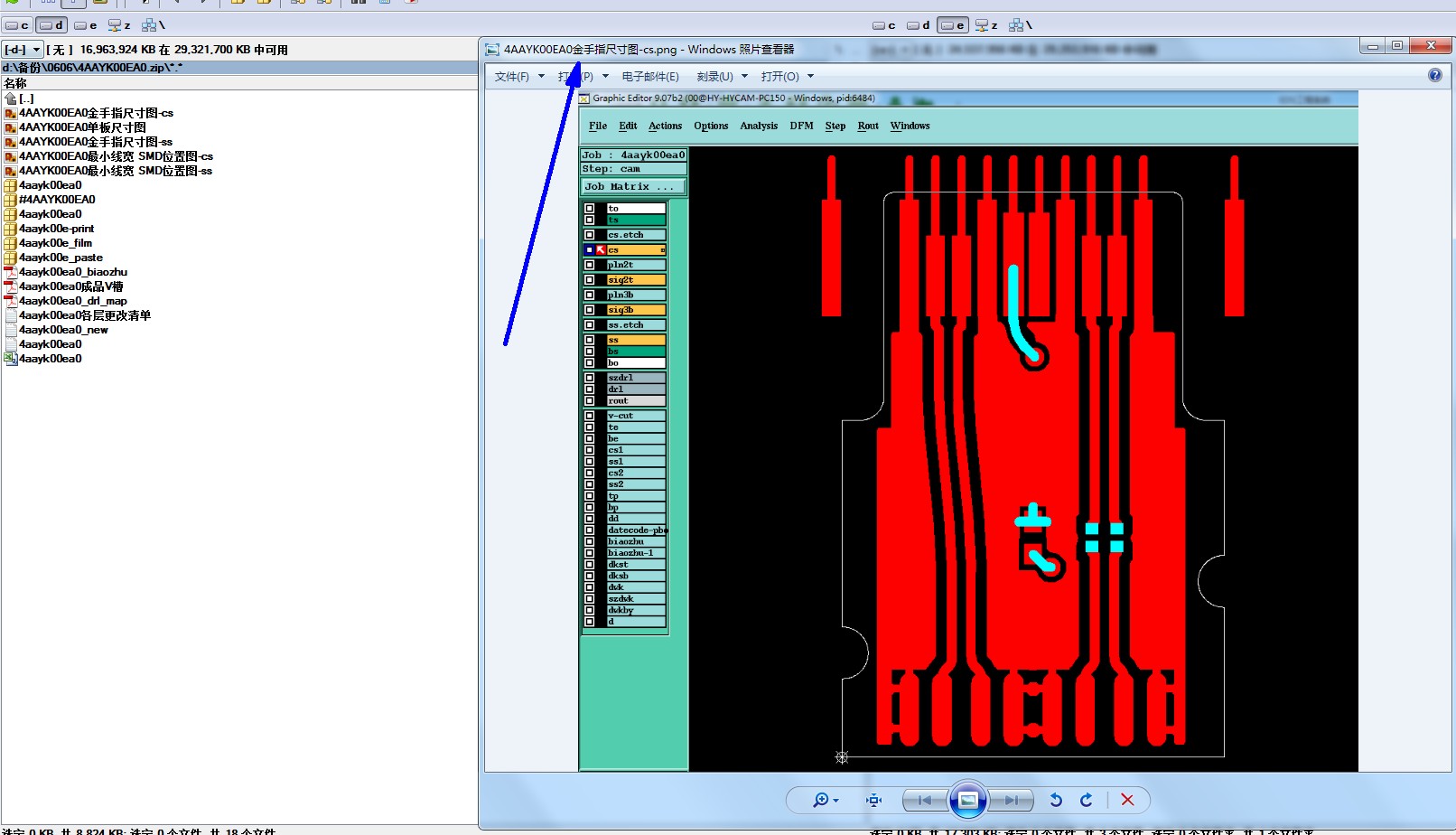Screen dimensions: 1456x835
Task: Select file 4aayk00ea0各层更改清单
Action: pos(85,315)
